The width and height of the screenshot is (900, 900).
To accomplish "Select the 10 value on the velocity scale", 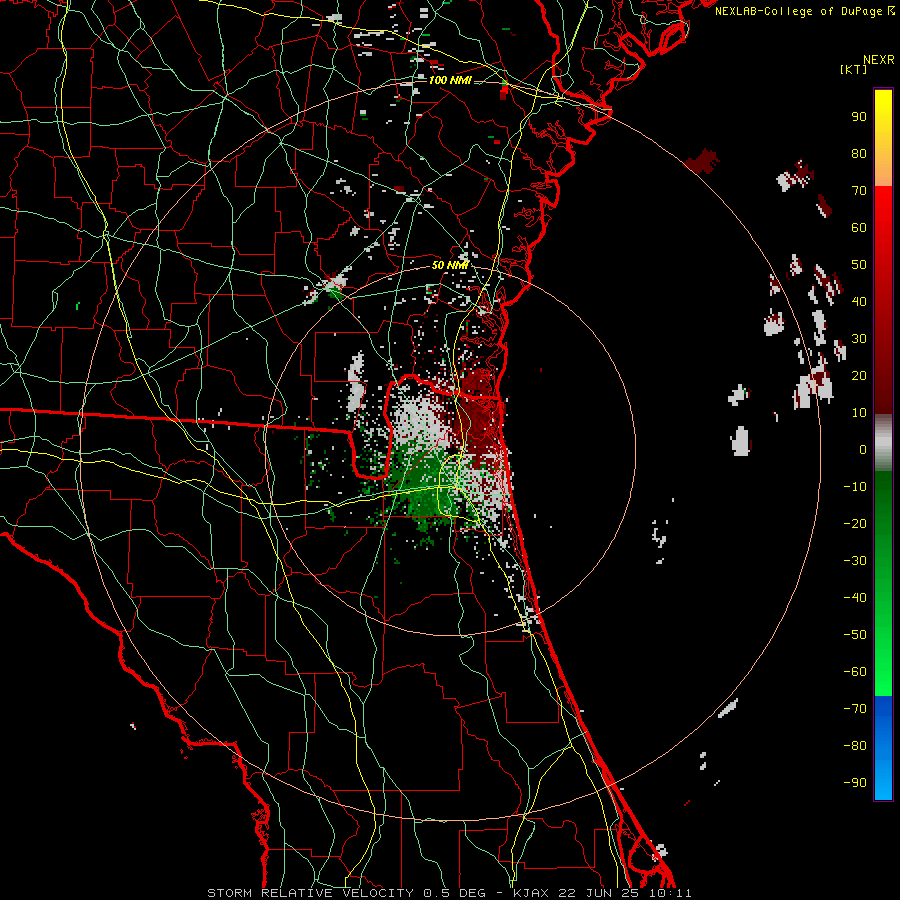I will point(859,413).
